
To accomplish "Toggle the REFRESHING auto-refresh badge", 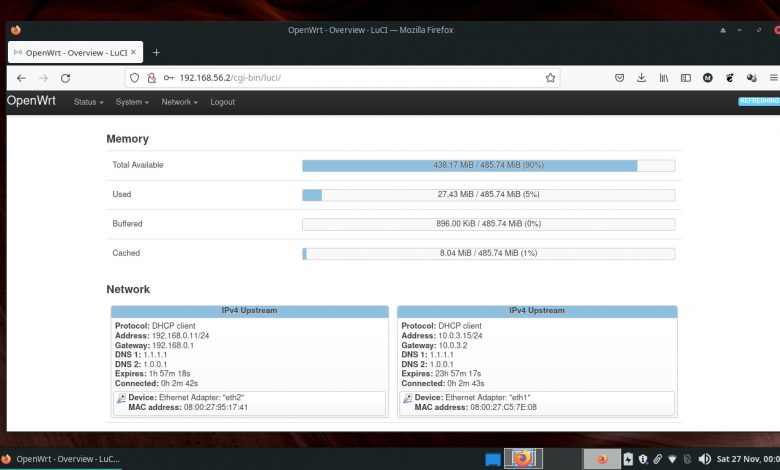I will coord(759,101).
